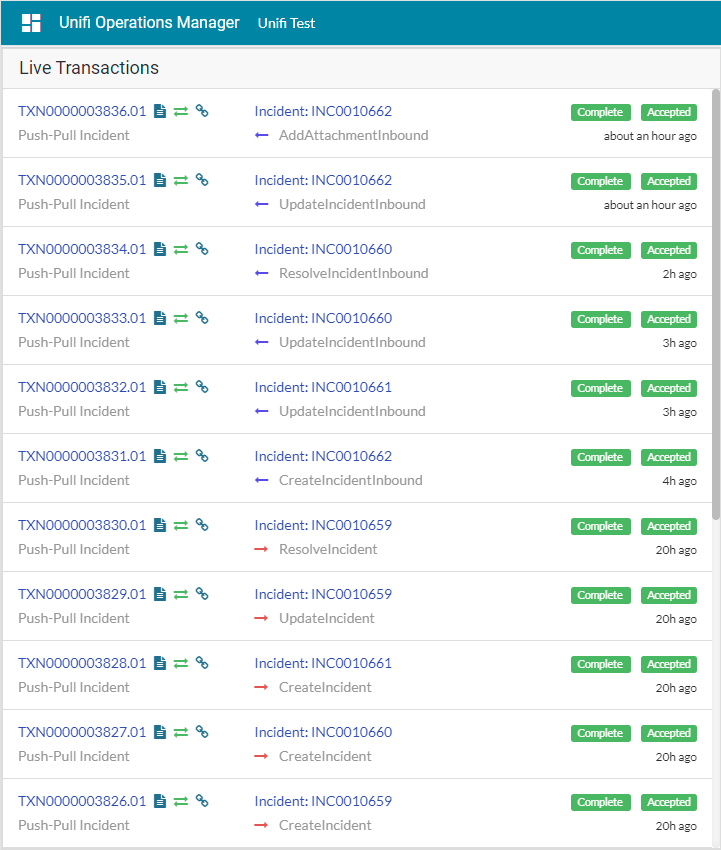Click the chain link icon beside TXN0000003826.01
This screenshot has width=721, height=850.
(x=201, y=801)
